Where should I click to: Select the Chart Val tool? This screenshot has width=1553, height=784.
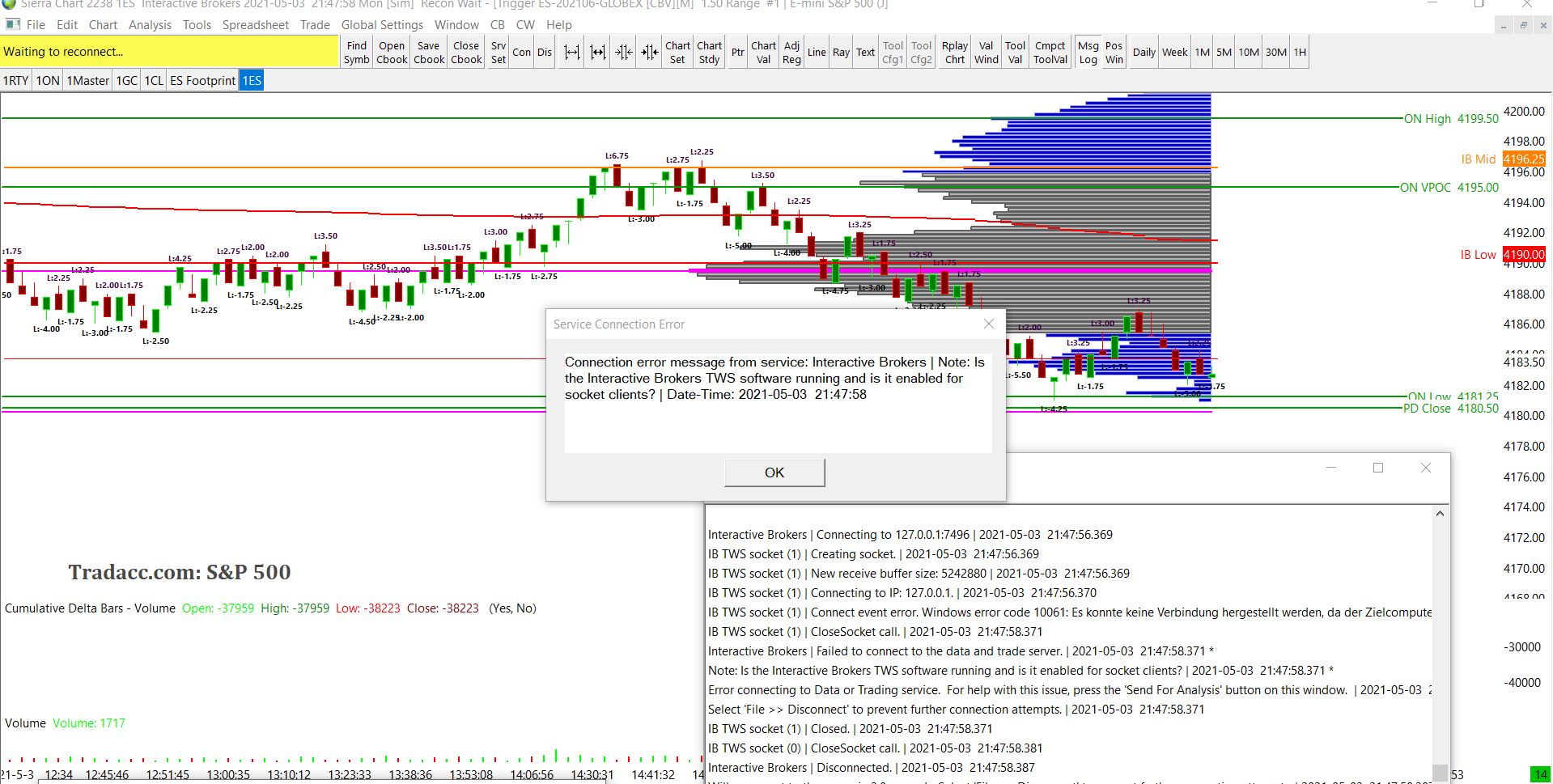(x=764, y=53)
